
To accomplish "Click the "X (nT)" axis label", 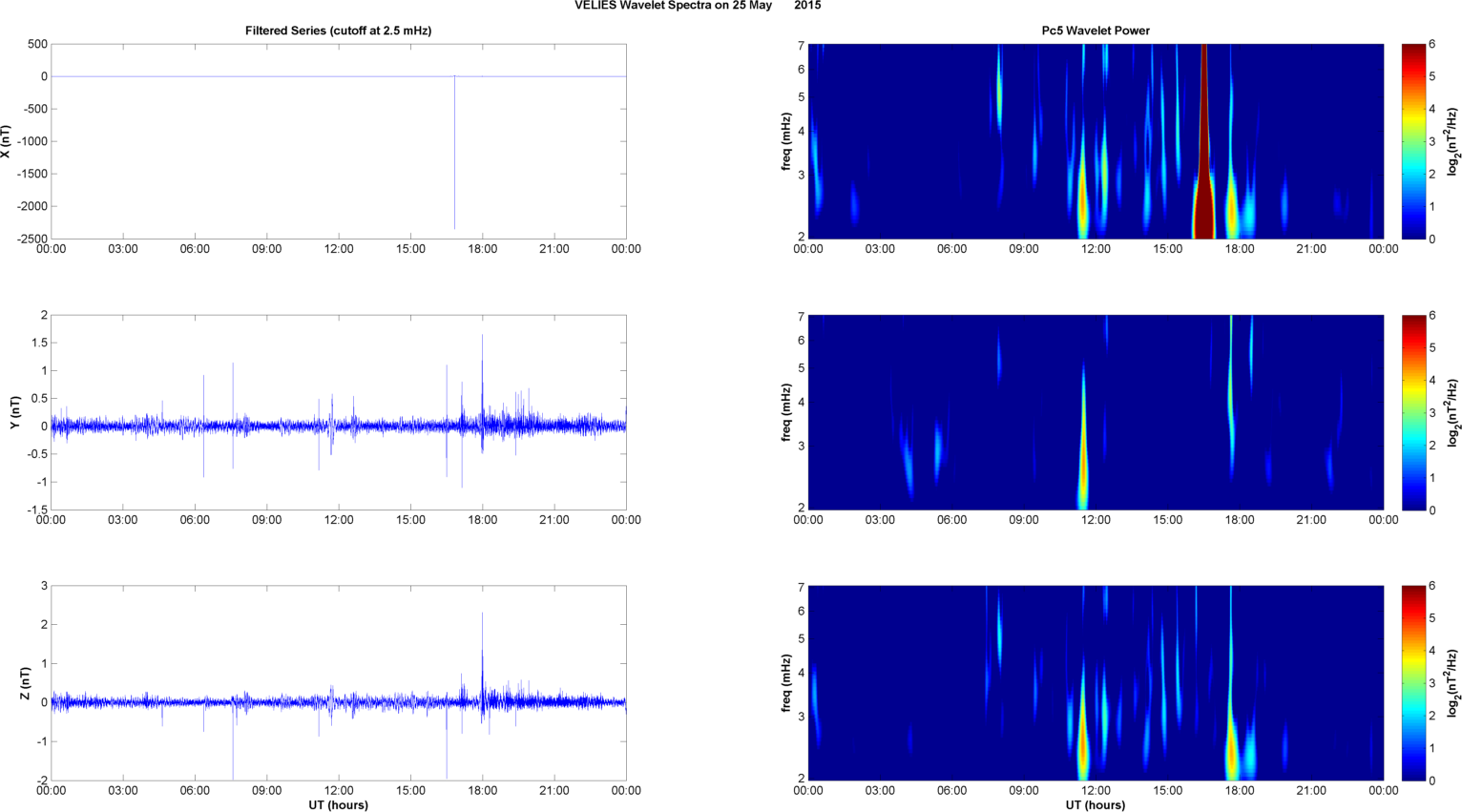I will (x=6, y=141).
